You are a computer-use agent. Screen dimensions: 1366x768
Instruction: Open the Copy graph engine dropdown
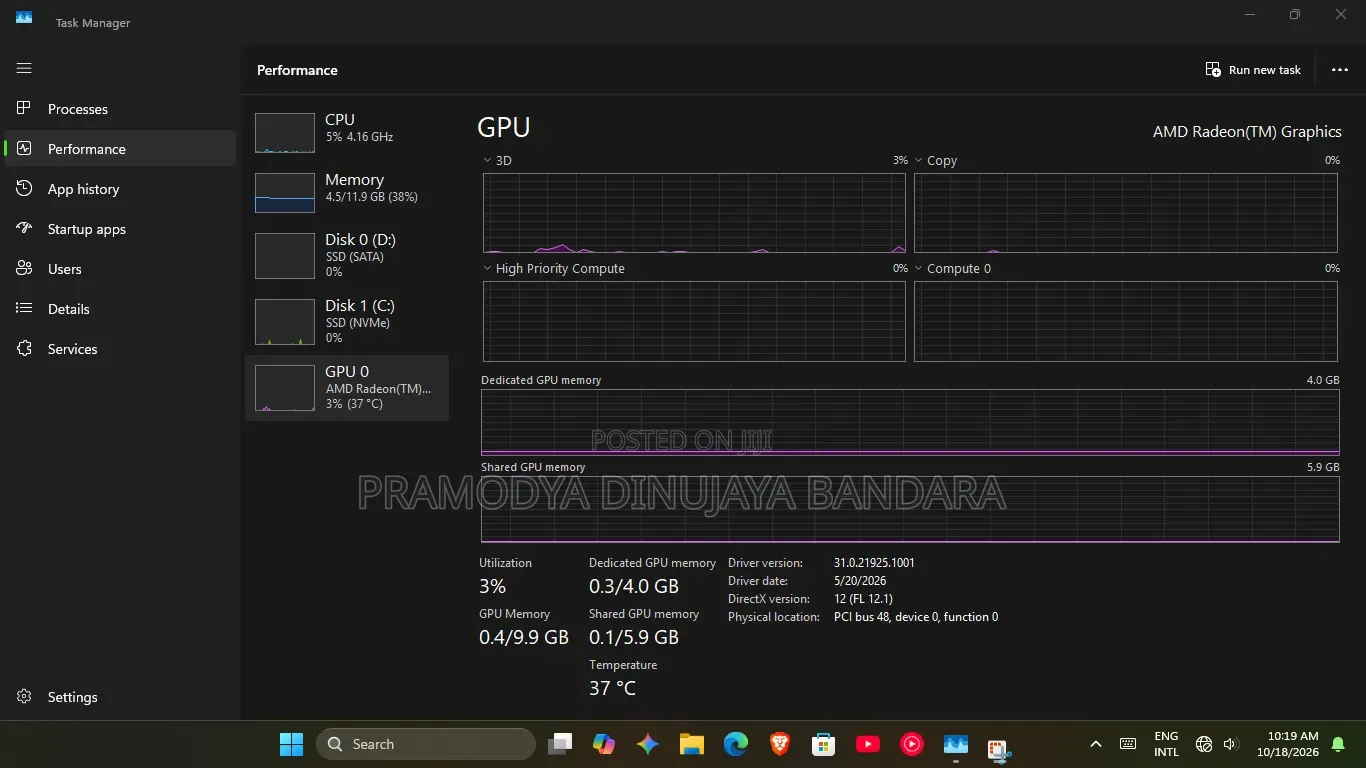918,160
